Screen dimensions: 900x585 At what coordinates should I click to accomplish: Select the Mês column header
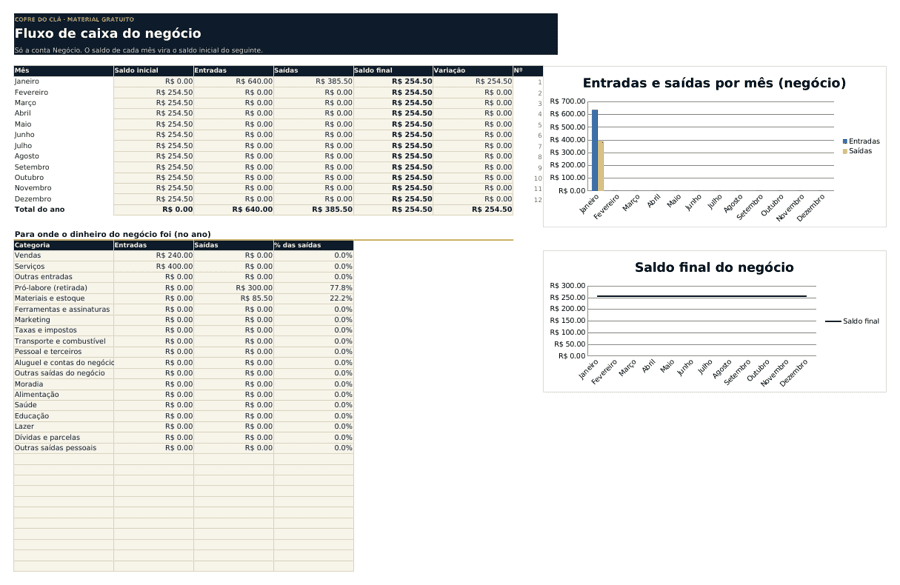pyautogui.click(x=64, y=71)
